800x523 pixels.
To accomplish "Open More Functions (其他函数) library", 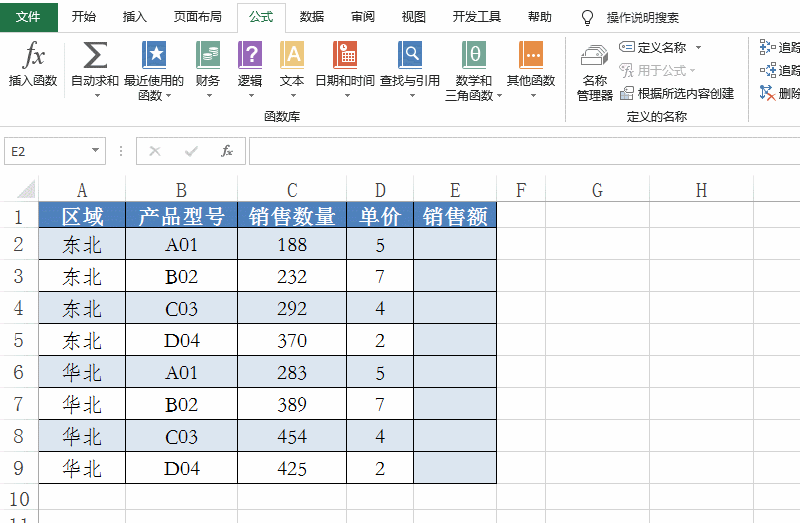I will pos(531,69).
